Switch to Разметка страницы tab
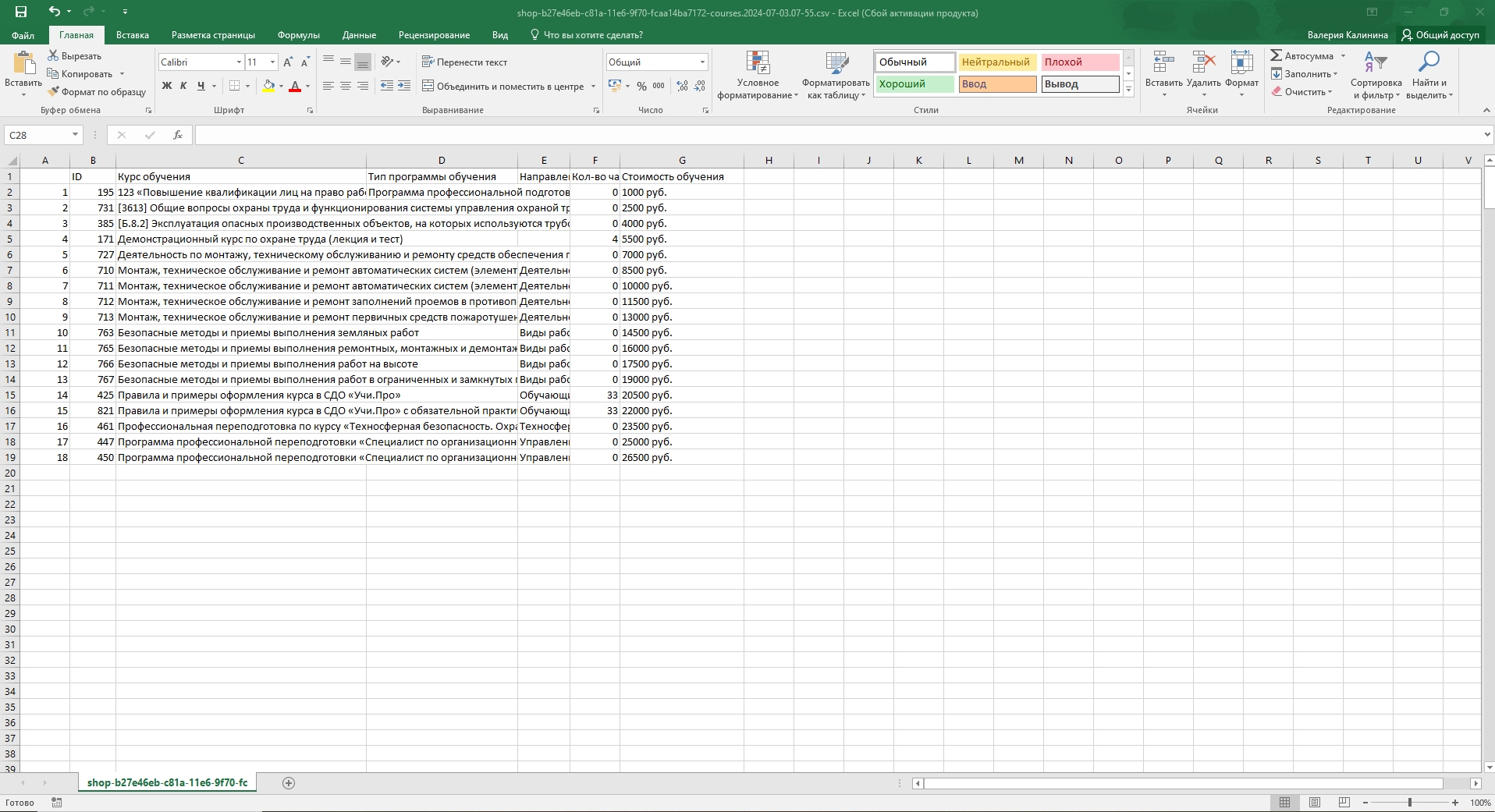The width and height of the screenshot is (1495, 812). click(213, 35)
